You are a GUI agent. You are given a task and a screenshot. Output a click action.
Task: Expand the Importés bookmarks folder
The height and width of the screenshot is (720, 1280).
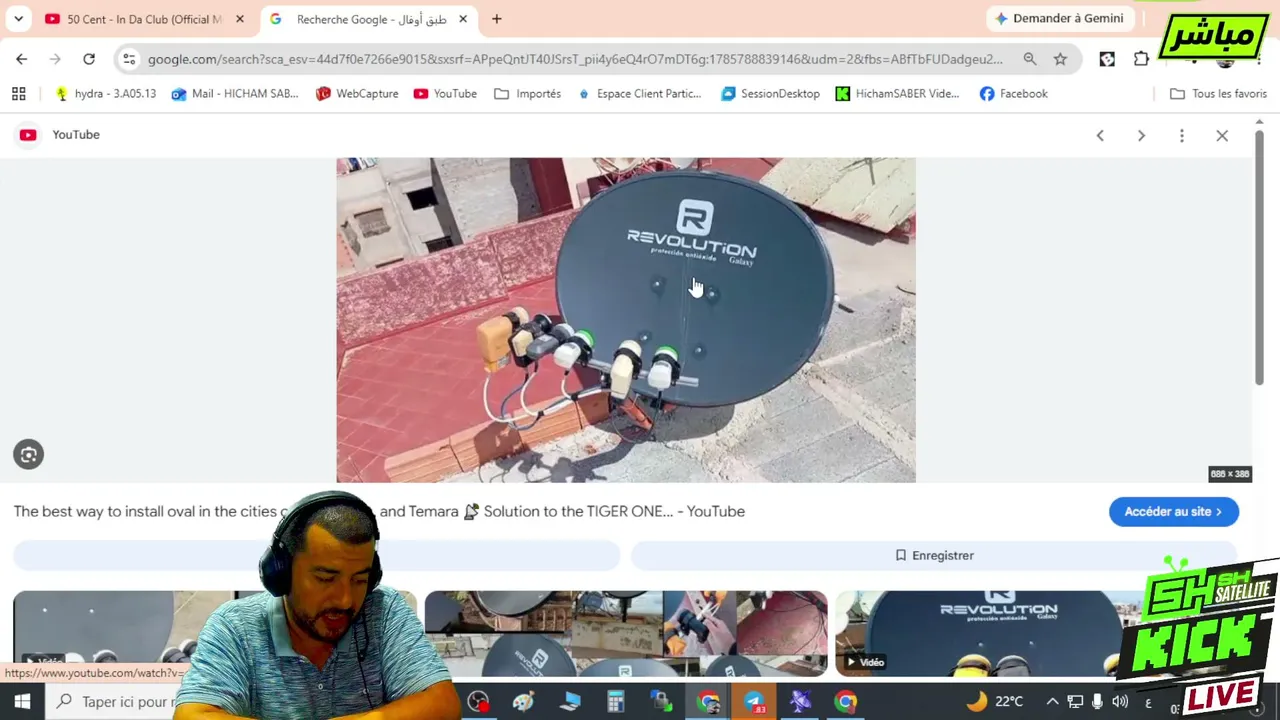pos(527,94)
